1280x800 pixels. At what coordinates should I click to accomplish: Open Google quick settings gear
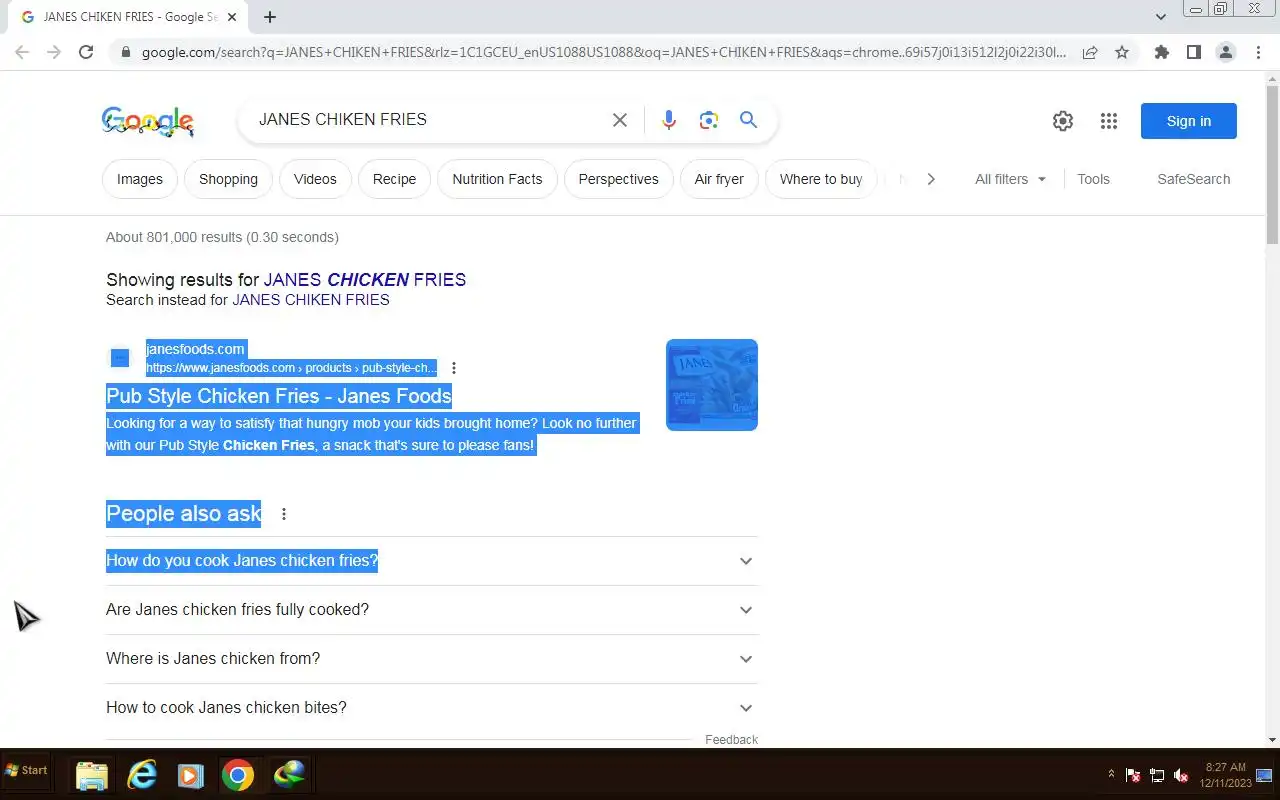pyautogui.click(x=1063, y=121)
